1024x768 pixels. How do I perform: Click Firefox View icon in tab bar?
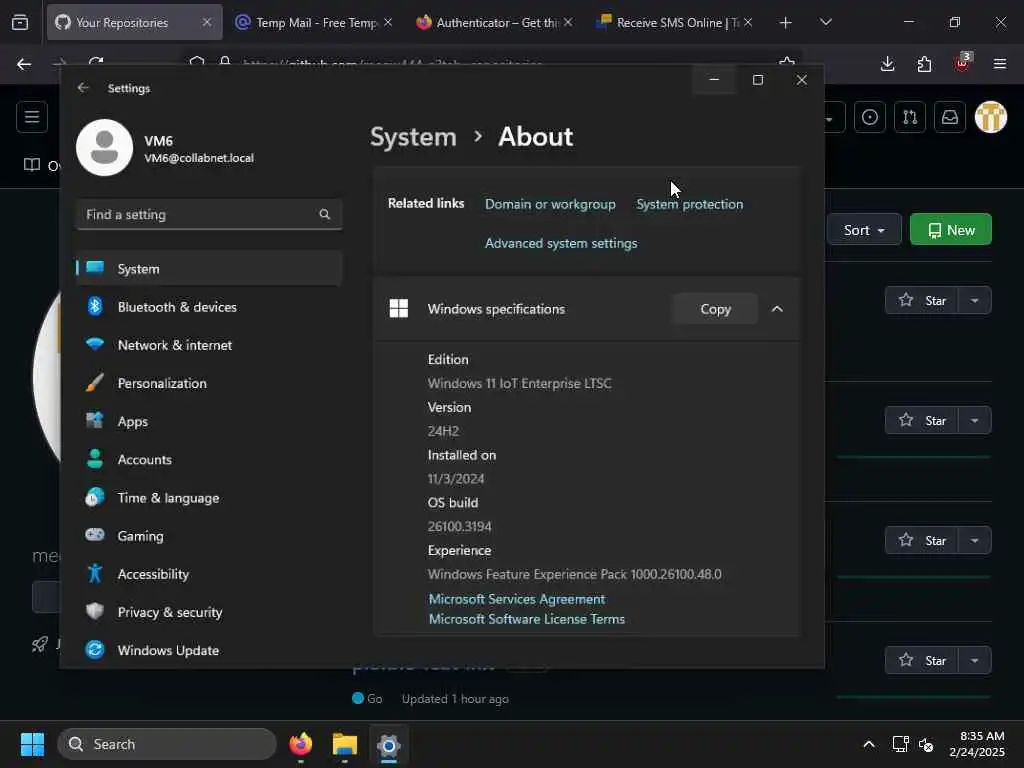[20, 22]
